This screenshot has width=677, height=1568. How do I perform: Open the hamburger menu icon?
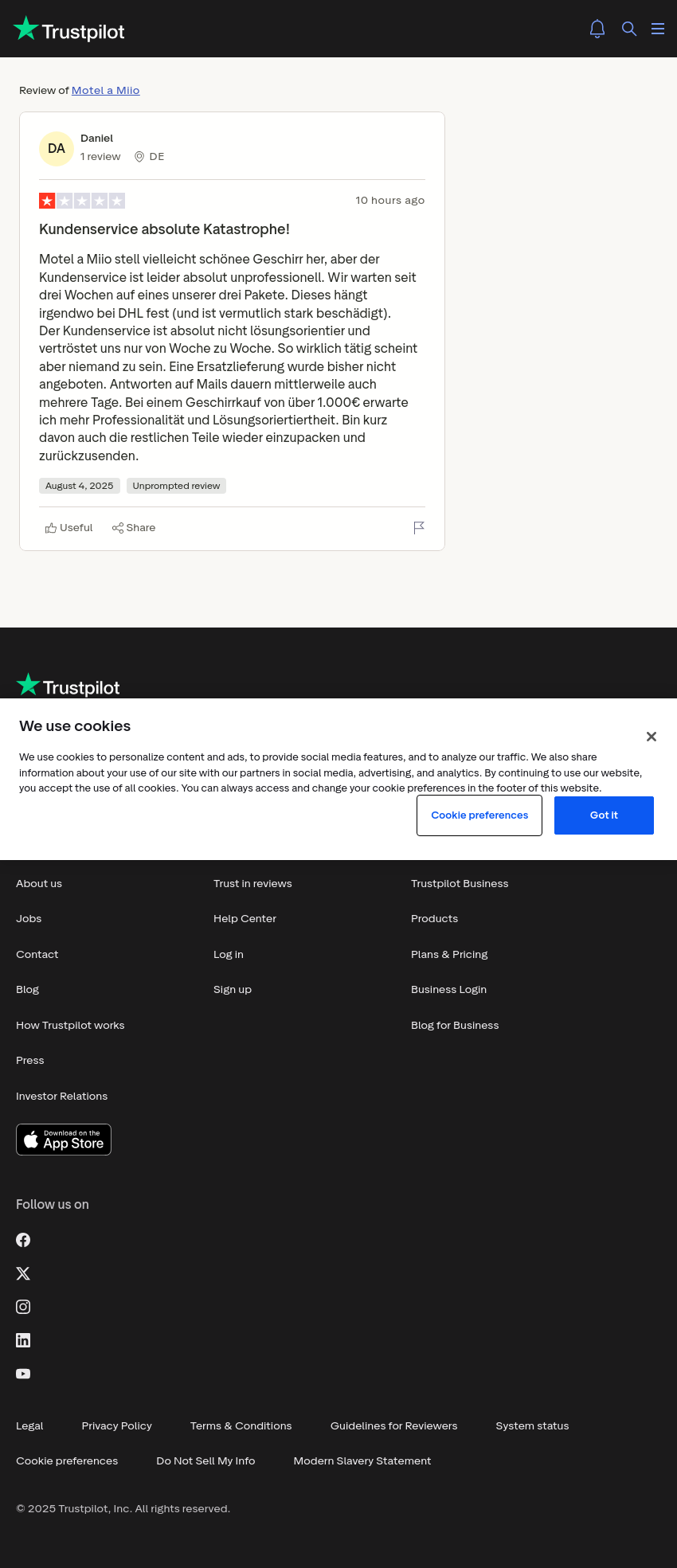[658, 29]
